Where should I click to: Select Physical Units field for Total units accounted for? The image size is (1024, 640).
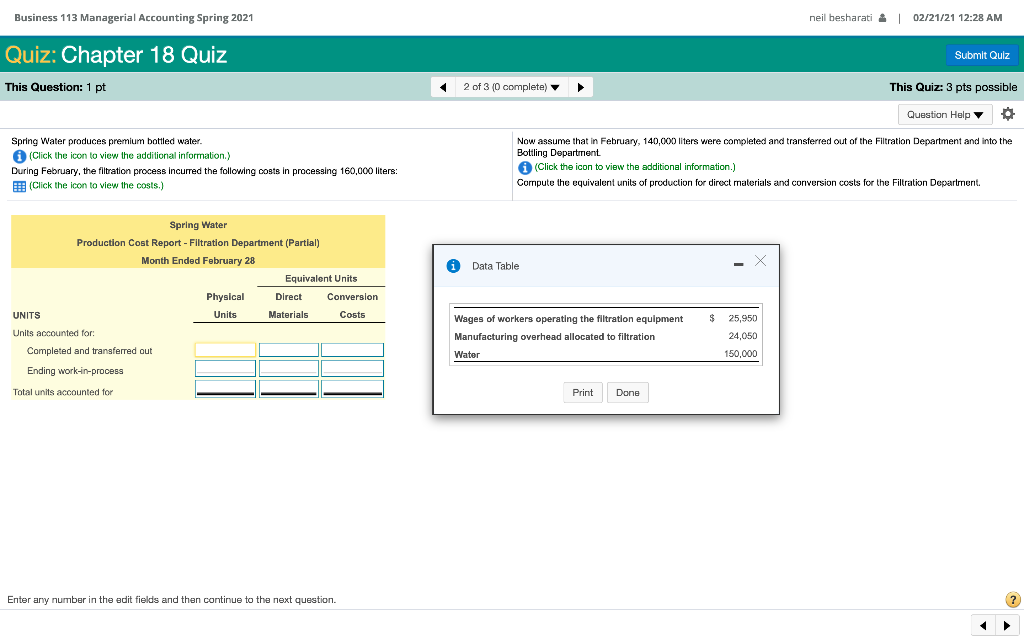(225, 389)
